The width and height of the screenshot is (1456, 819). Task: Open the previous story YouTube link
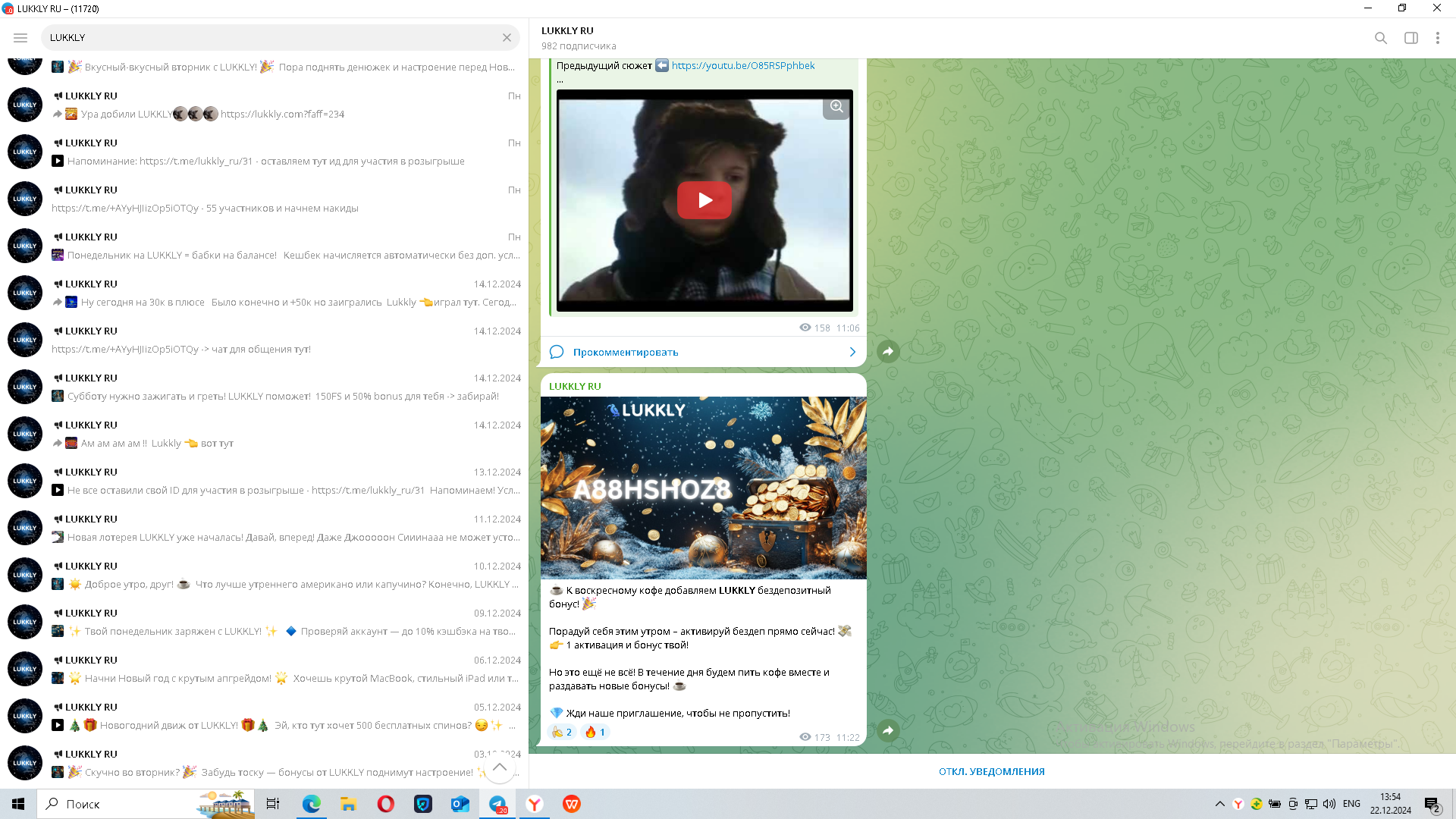point(742,66)
